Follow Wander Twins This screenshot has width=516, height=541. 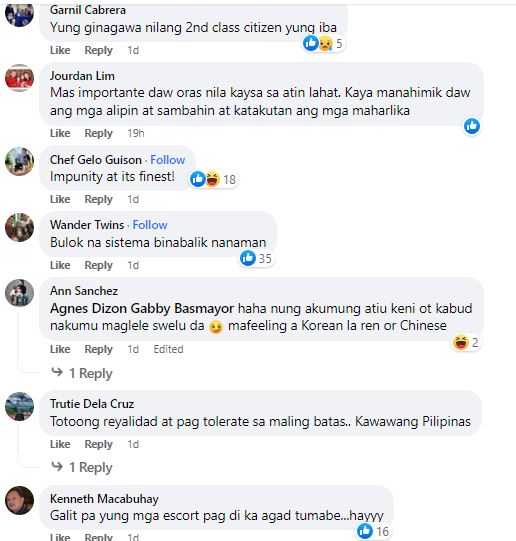point(150,225)
